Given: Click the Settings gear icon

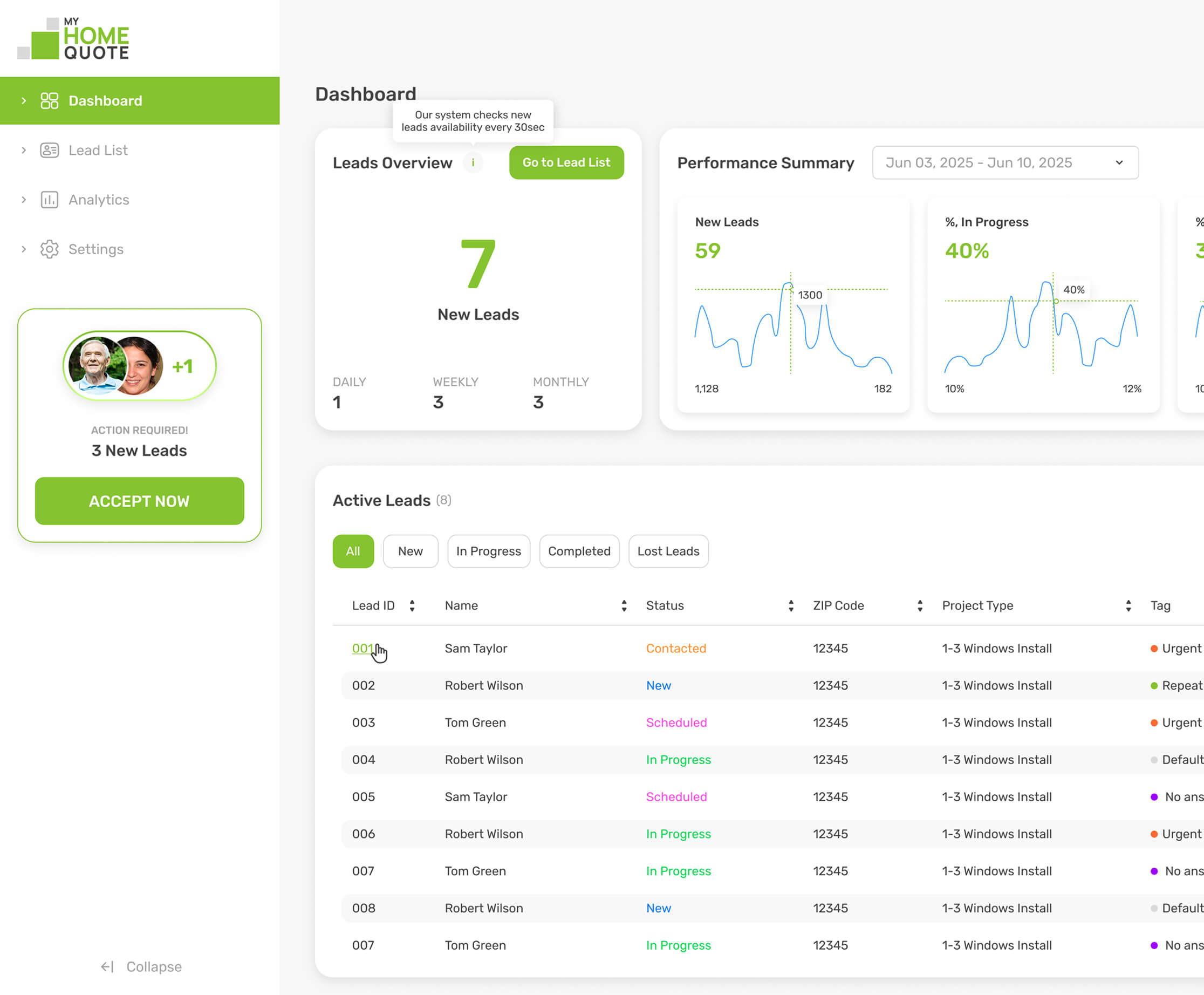Looking at the screenshot, I should pos(49,249).
